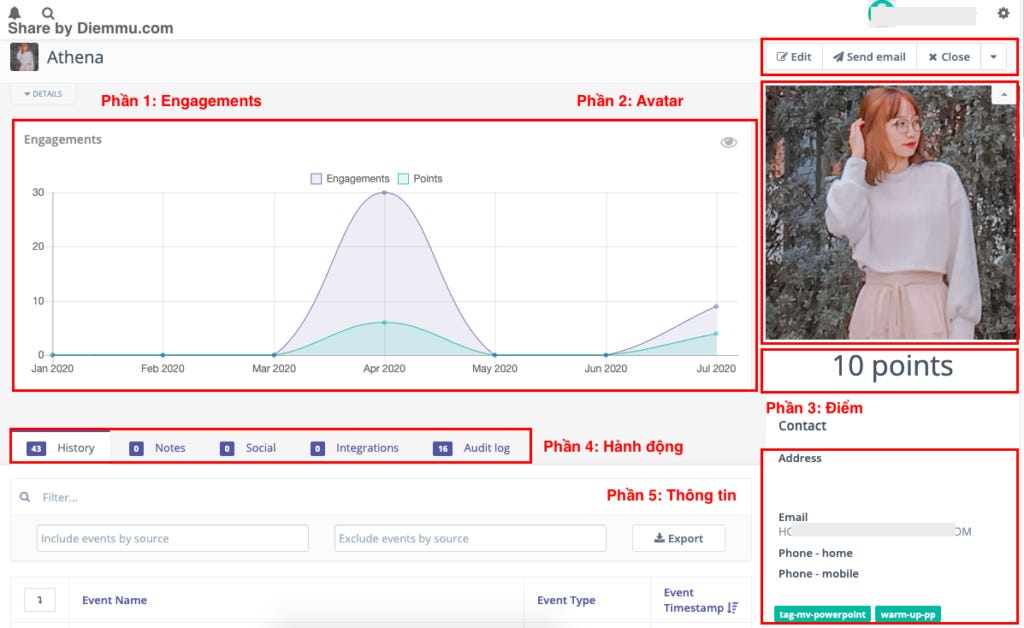Sort by the Event Timestamp column
The width and height of the screenshot is (1024, 628).
[x=701, y=600]
